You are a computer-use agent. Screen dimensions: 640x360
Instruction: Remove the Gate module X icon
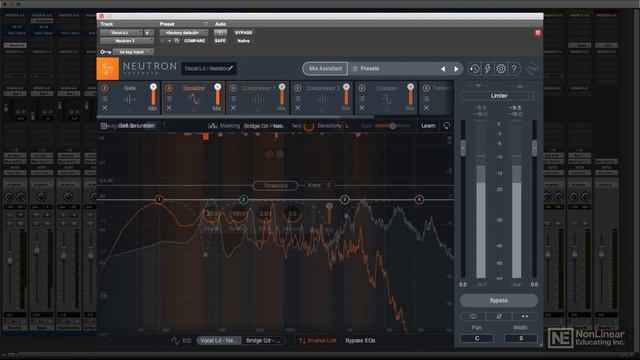105,108
